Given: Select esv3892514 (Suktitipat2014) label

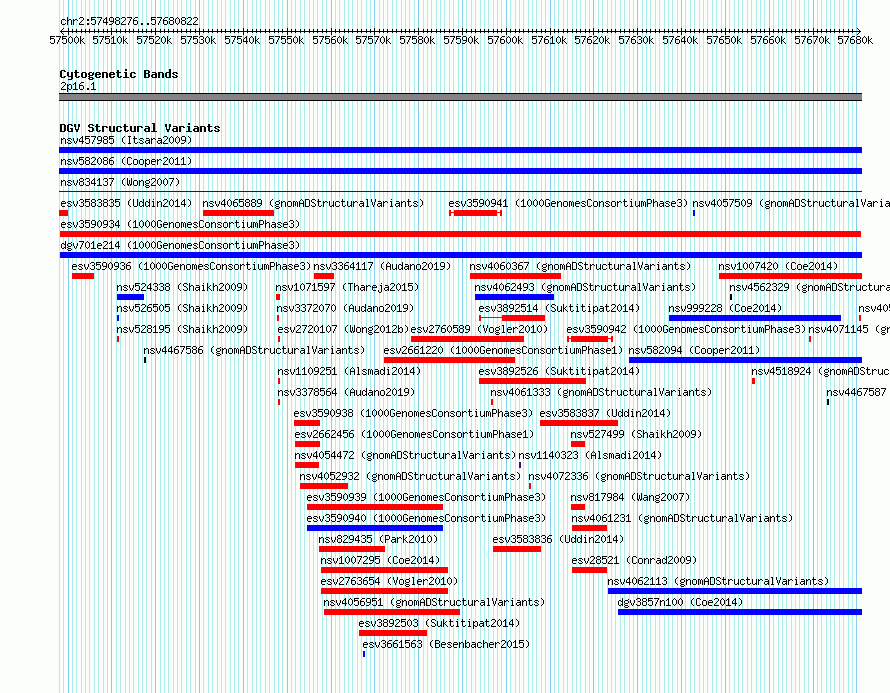Looking at the screenshot, I should pyautogui.click(x=559, y=308).
